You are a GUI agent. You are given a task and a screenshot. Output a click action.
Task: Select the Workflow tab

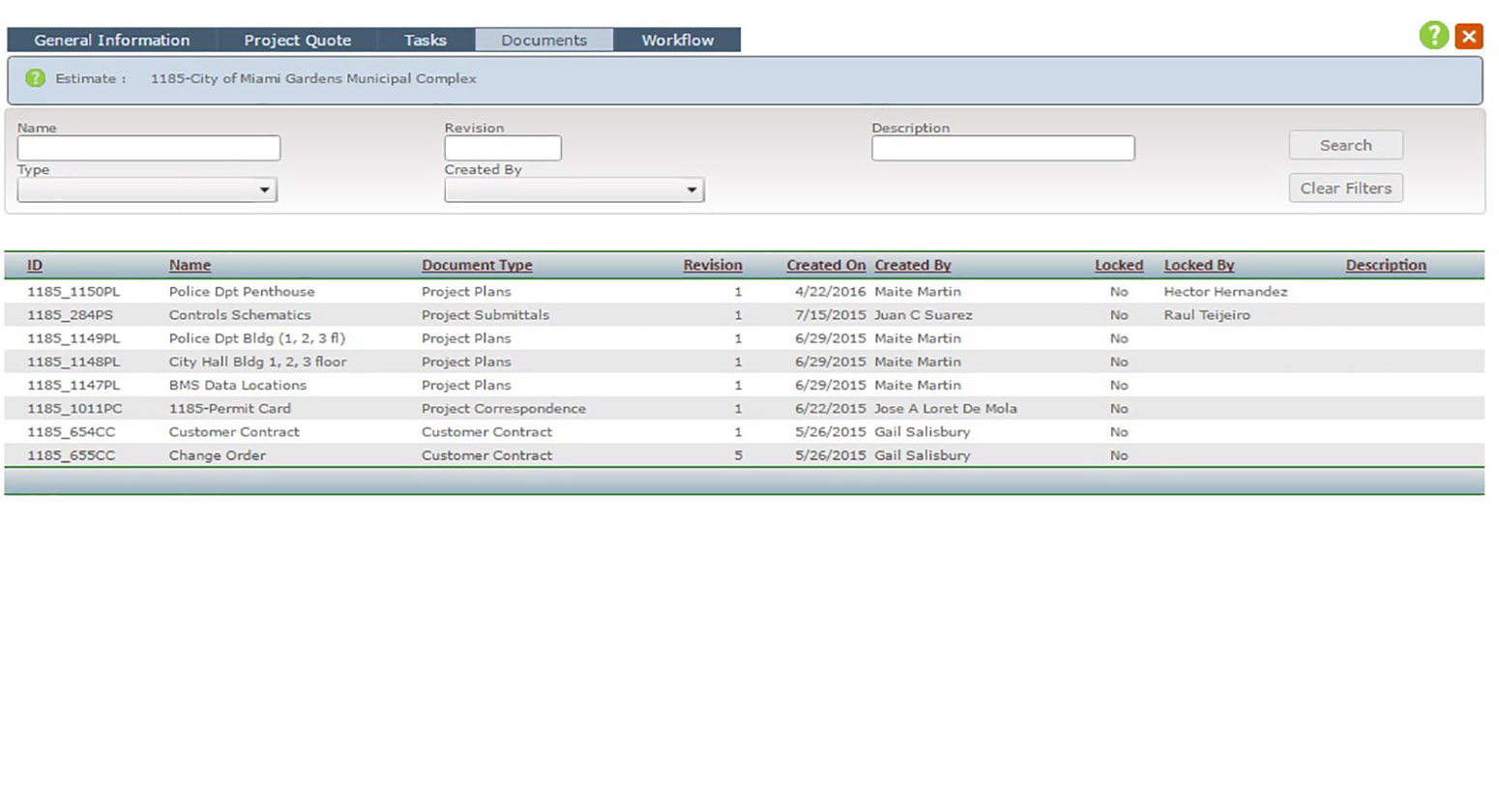(x=677, y=40)
